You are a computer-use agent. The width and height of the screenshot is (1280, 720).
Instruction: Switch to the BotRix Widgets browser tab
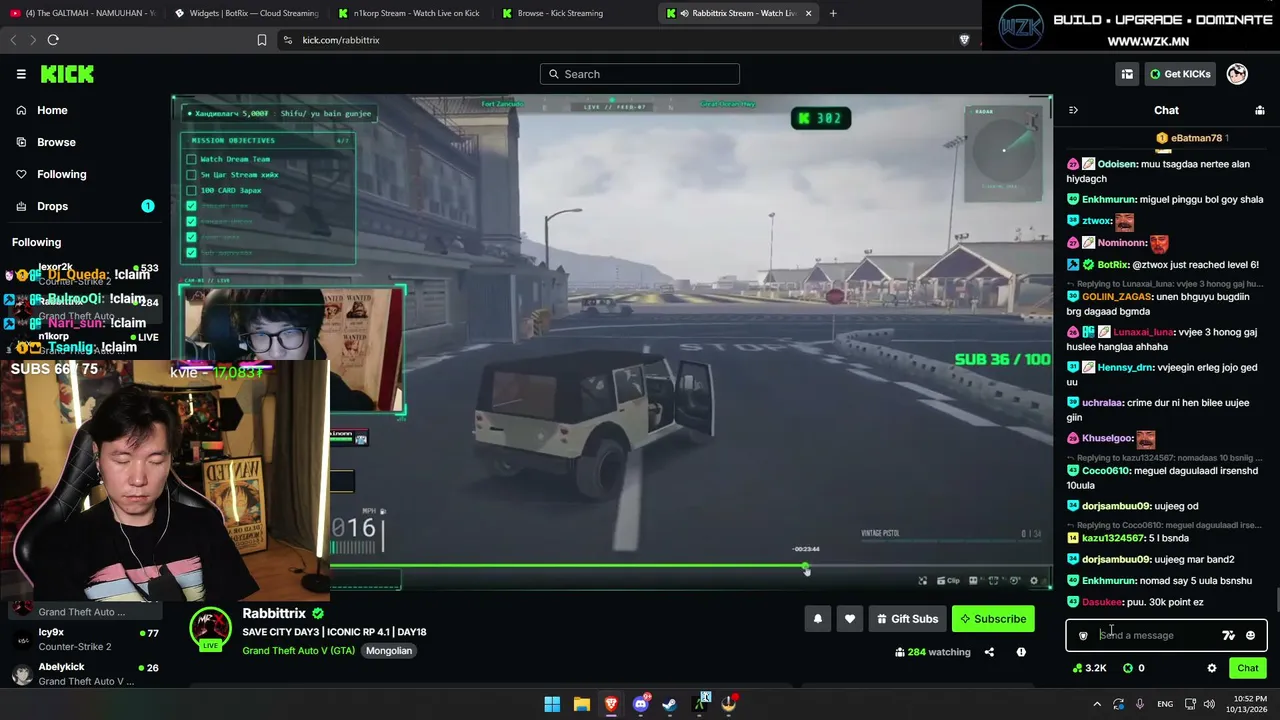245,13
